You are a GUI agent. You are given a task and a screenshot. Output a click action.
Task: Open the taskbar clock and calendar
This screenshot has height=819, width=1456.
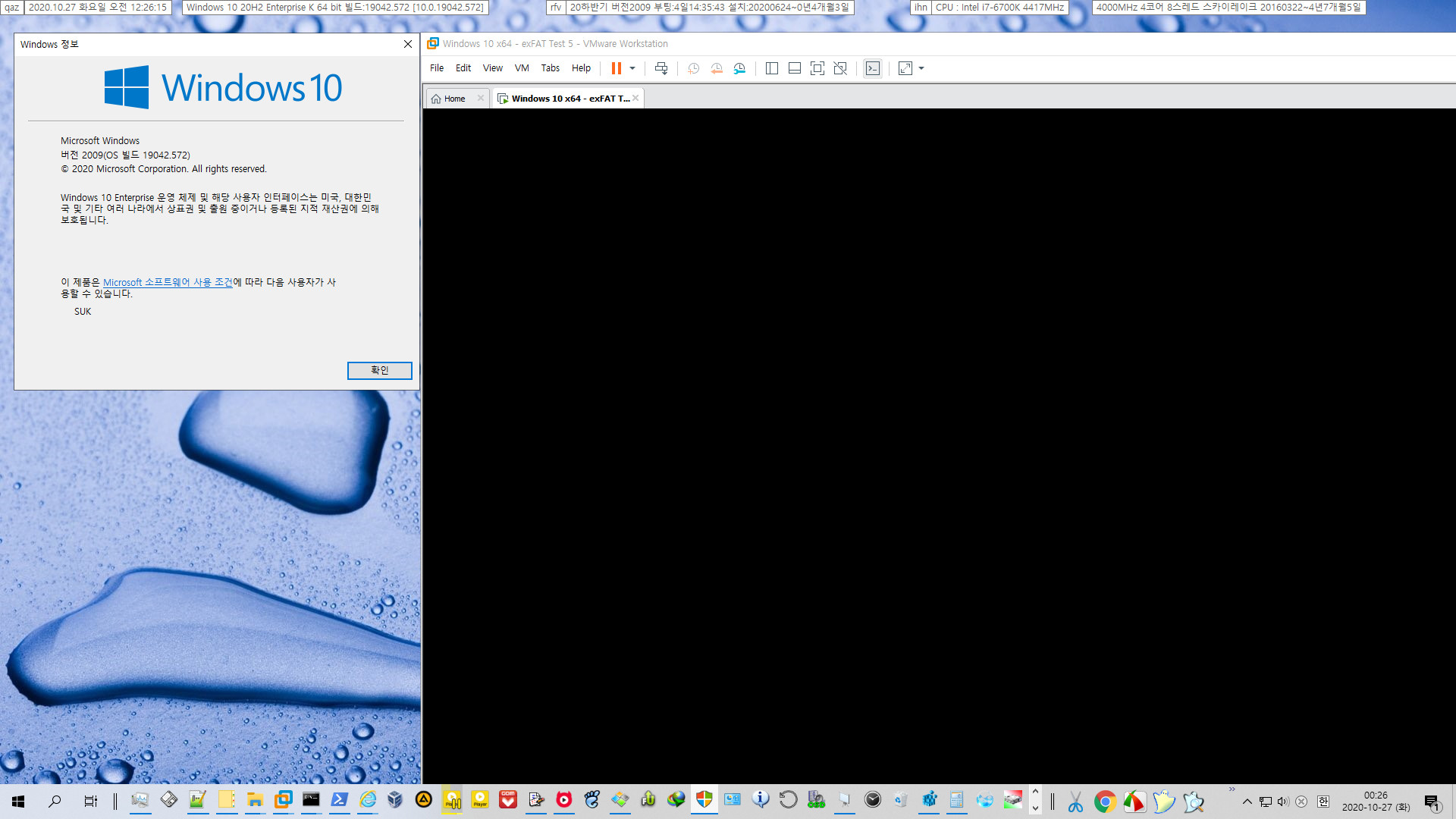click(1376, 802)
